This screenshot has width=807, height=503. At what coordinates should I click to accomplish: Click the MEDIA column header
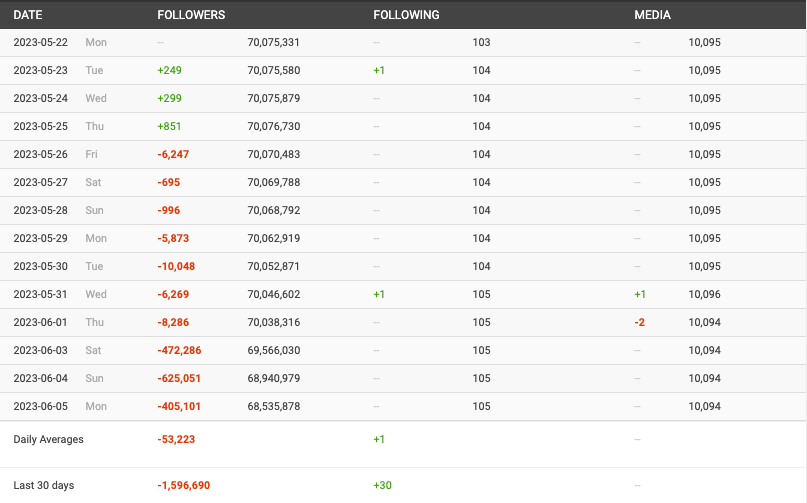(652, 15)
